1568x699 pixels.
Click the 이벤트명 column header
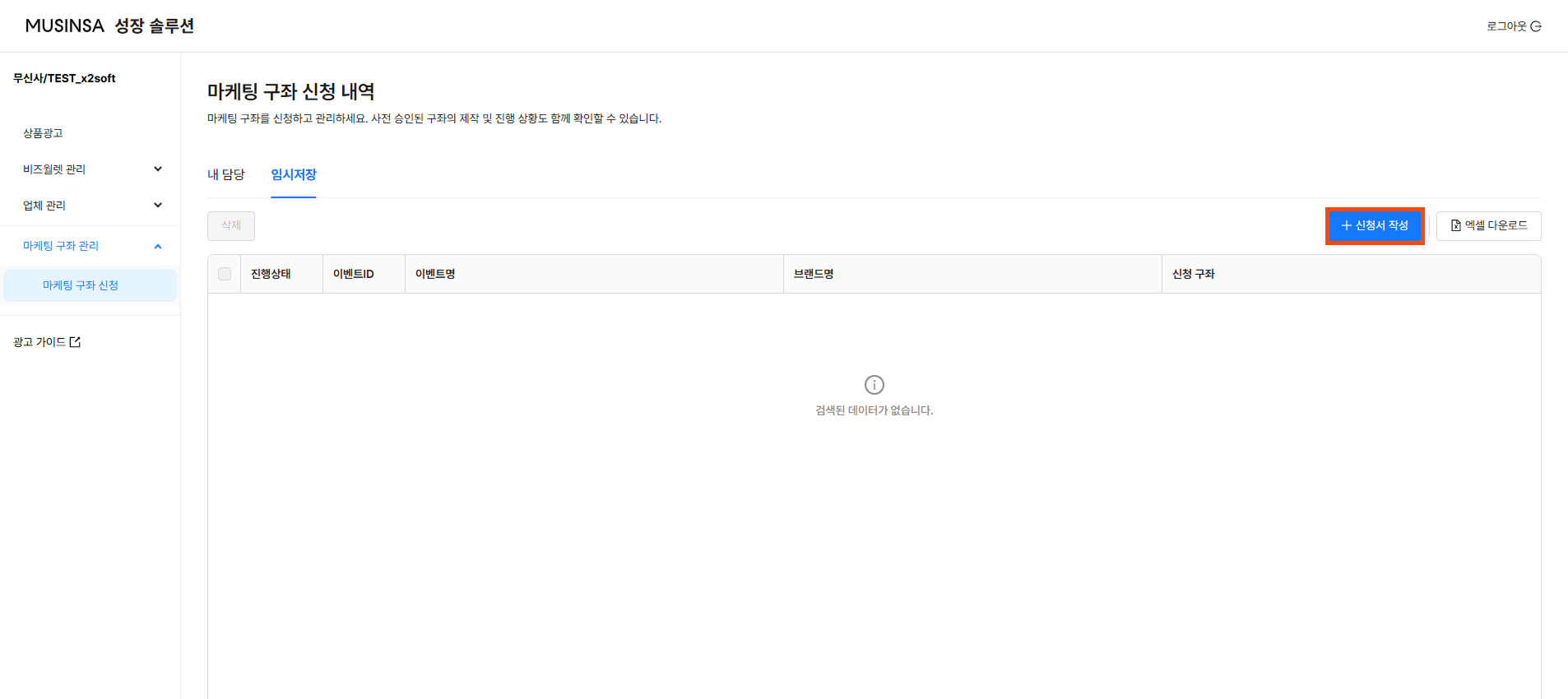[x=435, y=274]
